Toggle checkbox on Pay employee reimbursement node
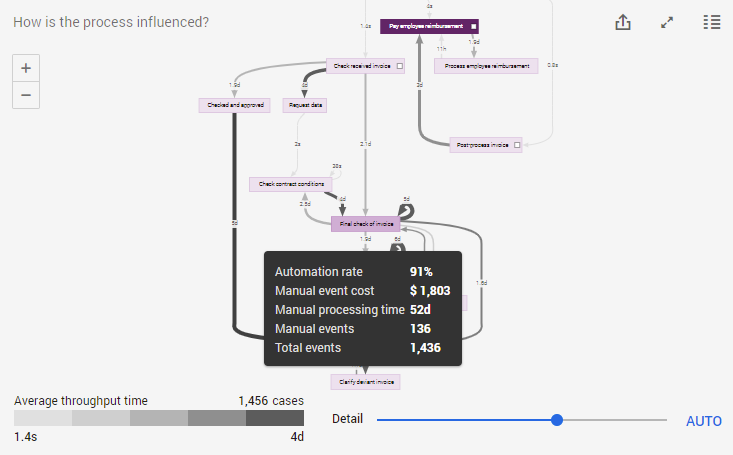Viewport: 733px width, 455px height. 474,26
